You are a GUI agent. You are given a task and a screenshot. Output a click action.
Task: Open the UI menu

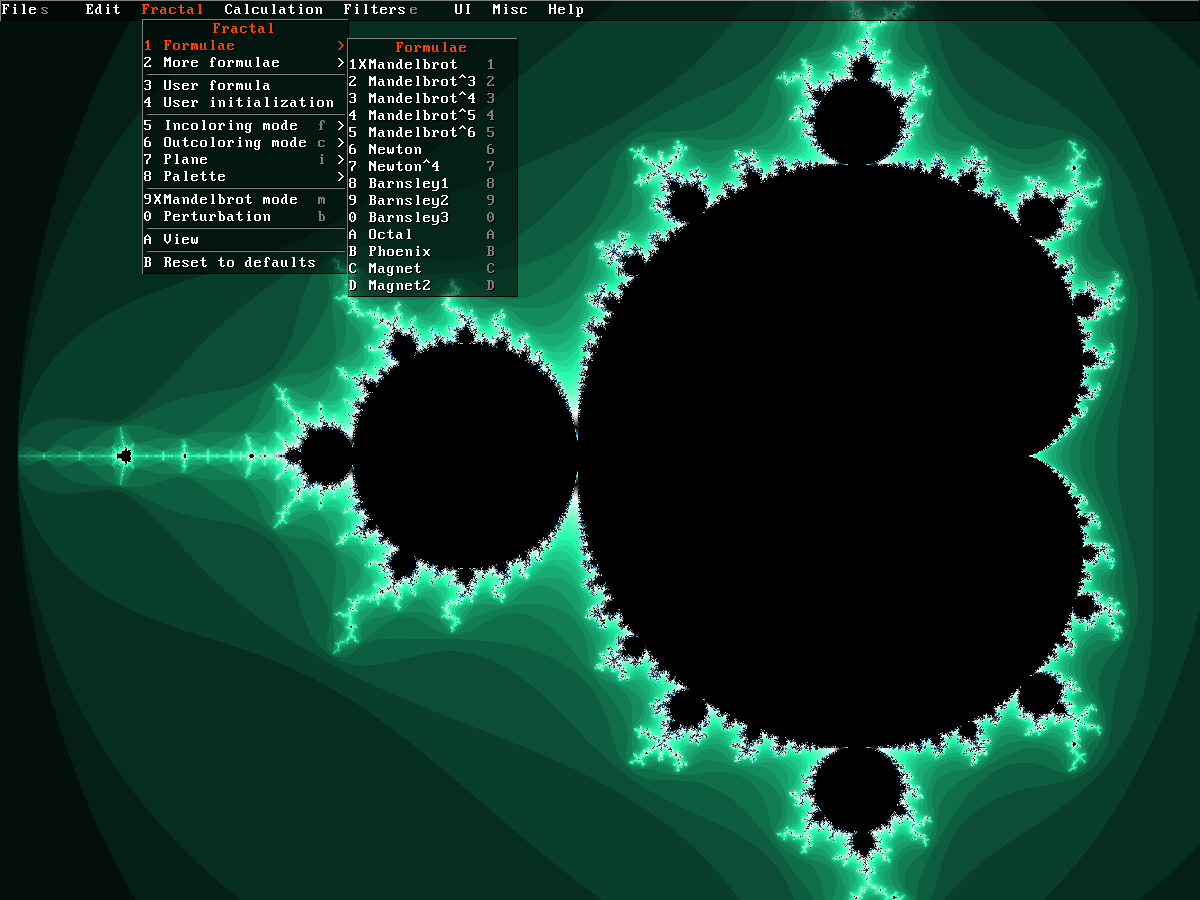(x=462, y=10)
